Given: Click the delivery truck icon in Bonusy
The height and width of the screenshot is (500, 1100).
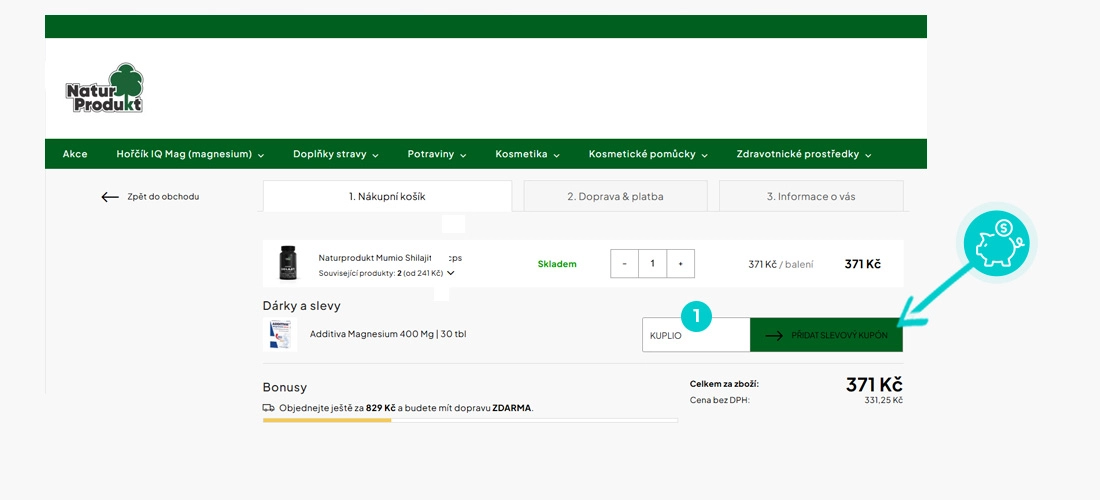Looking at the screenshot, I should click(269, 407).
